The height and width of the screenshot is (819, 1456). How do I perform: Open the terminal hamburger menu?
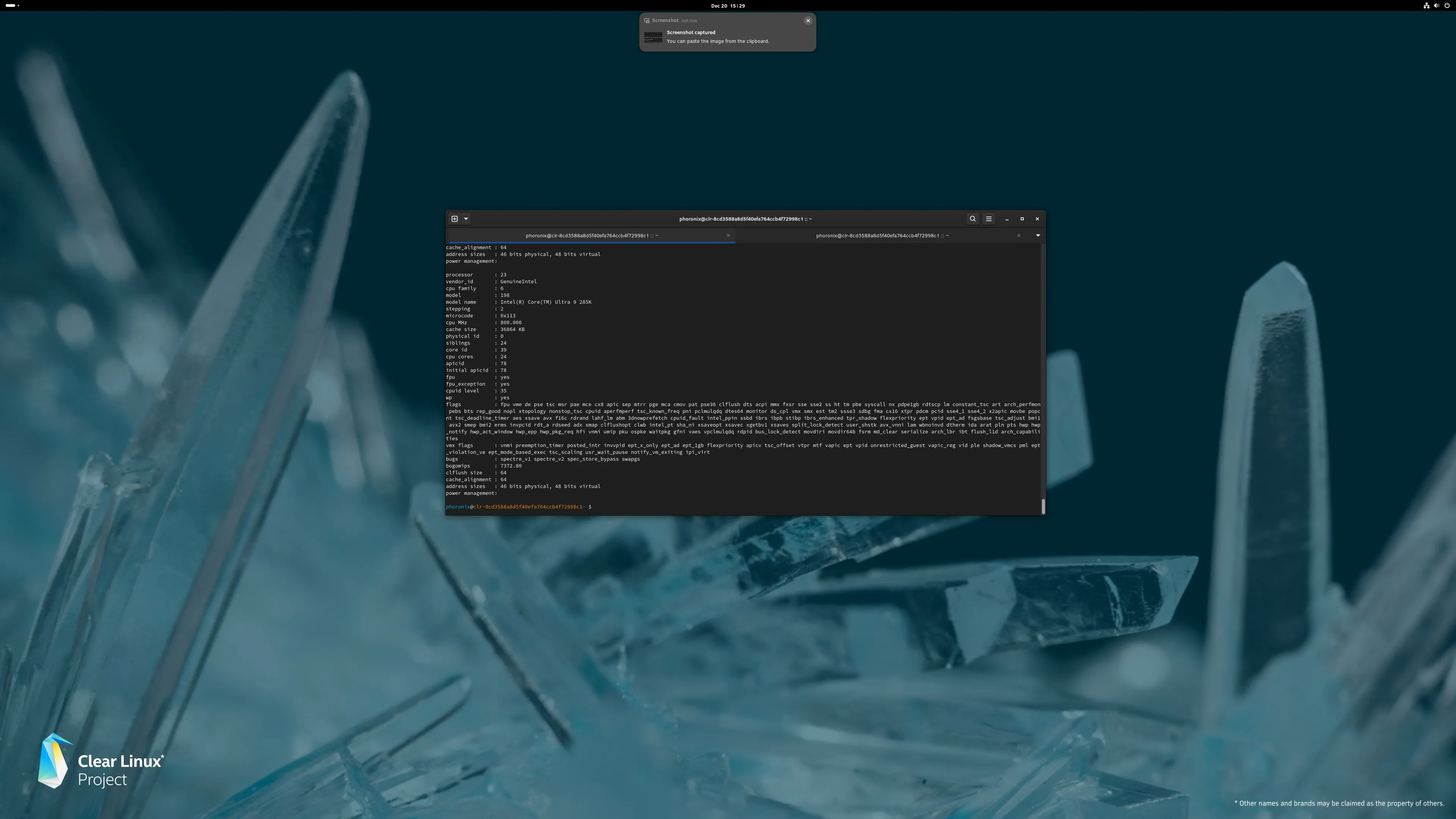tap(988, 219)
